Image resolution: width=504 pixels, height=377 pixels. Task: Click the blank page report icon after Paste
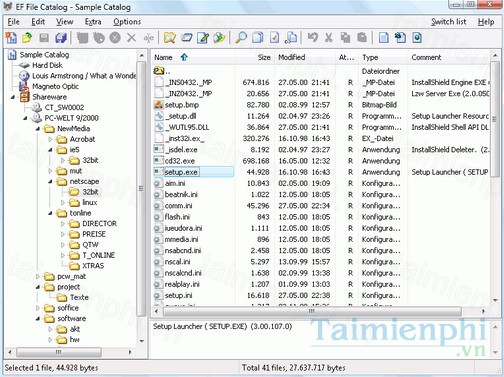point(384,38)
